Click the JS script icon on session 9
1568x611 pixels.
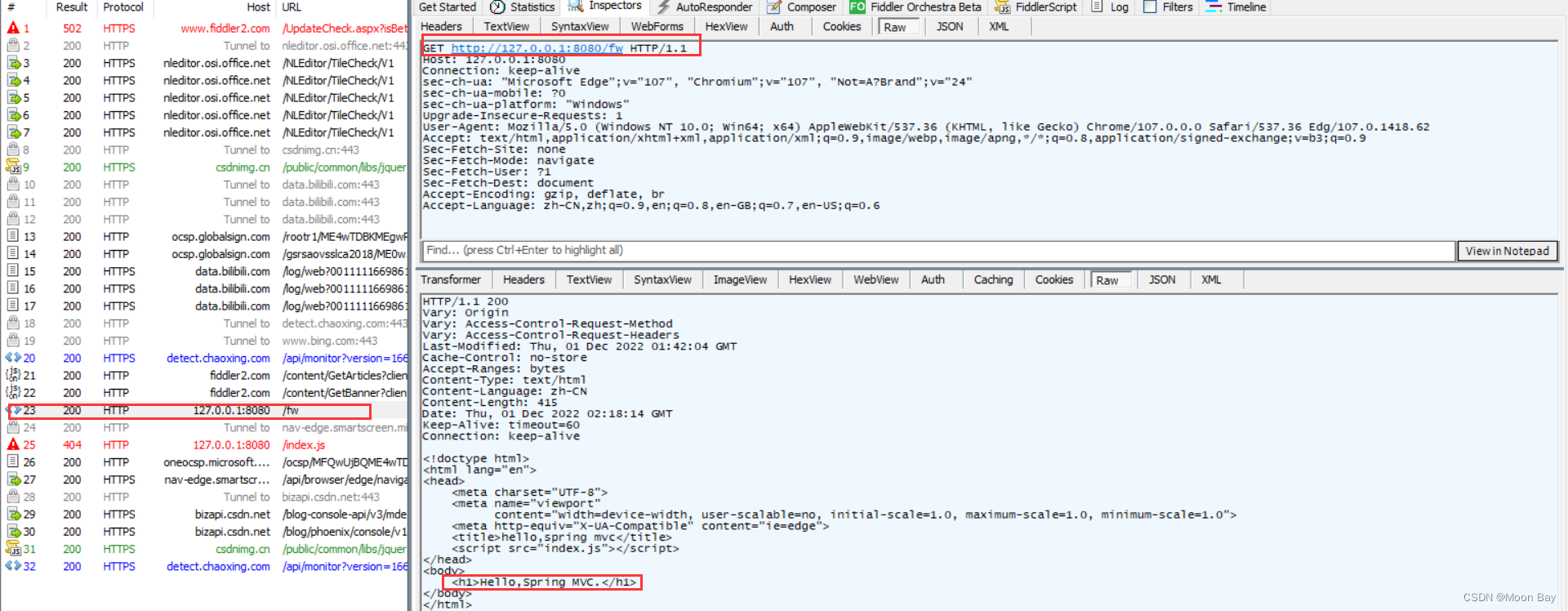click(x=13, y=167)
